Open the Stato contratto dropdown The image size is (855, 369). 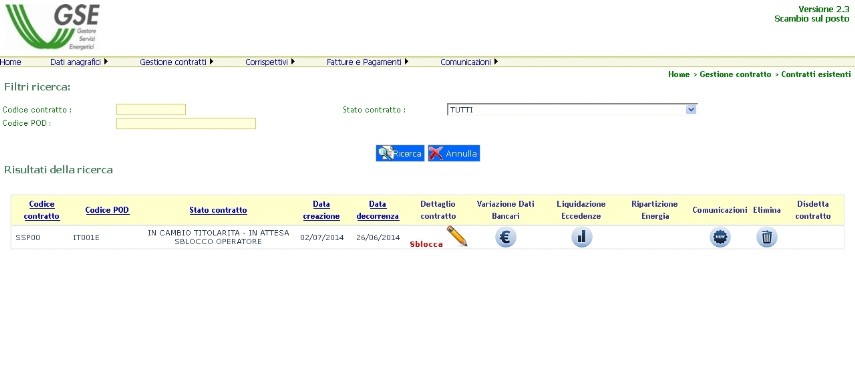coord(571,110)
